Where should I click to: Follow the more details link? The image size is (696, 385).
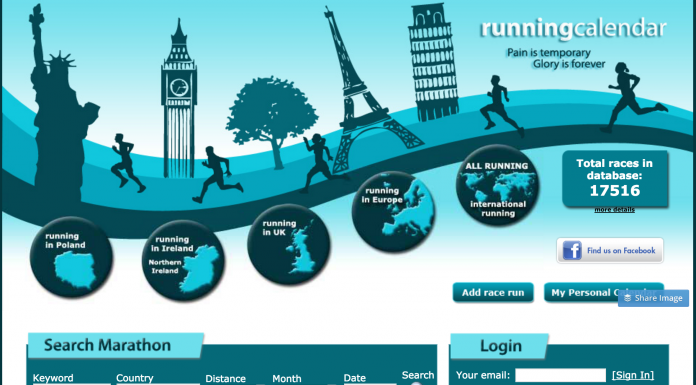(614, 210)
